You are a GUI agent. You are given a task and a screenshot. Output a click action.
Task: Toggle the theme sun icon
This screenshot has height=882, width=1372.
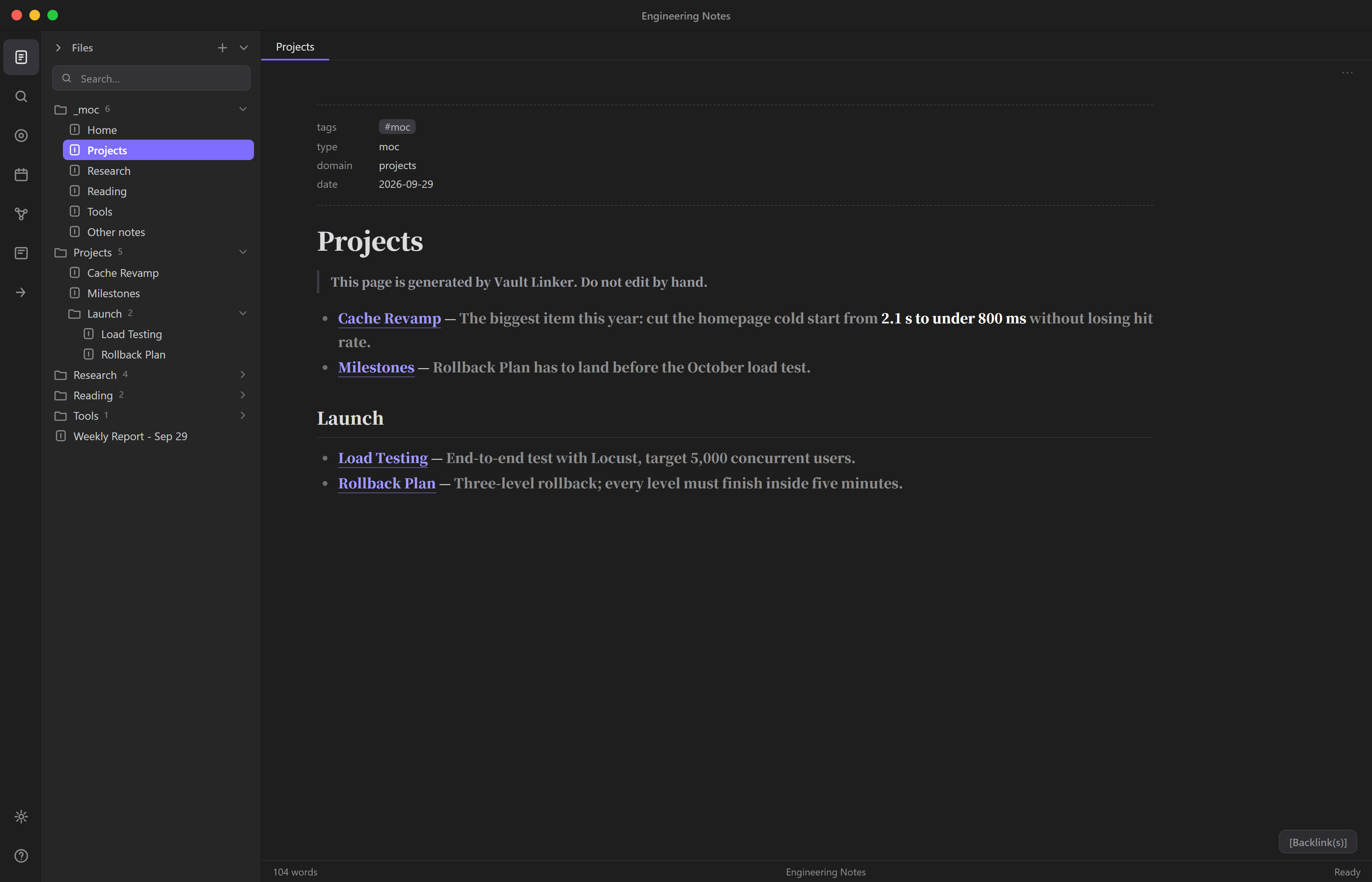point(21,817)
